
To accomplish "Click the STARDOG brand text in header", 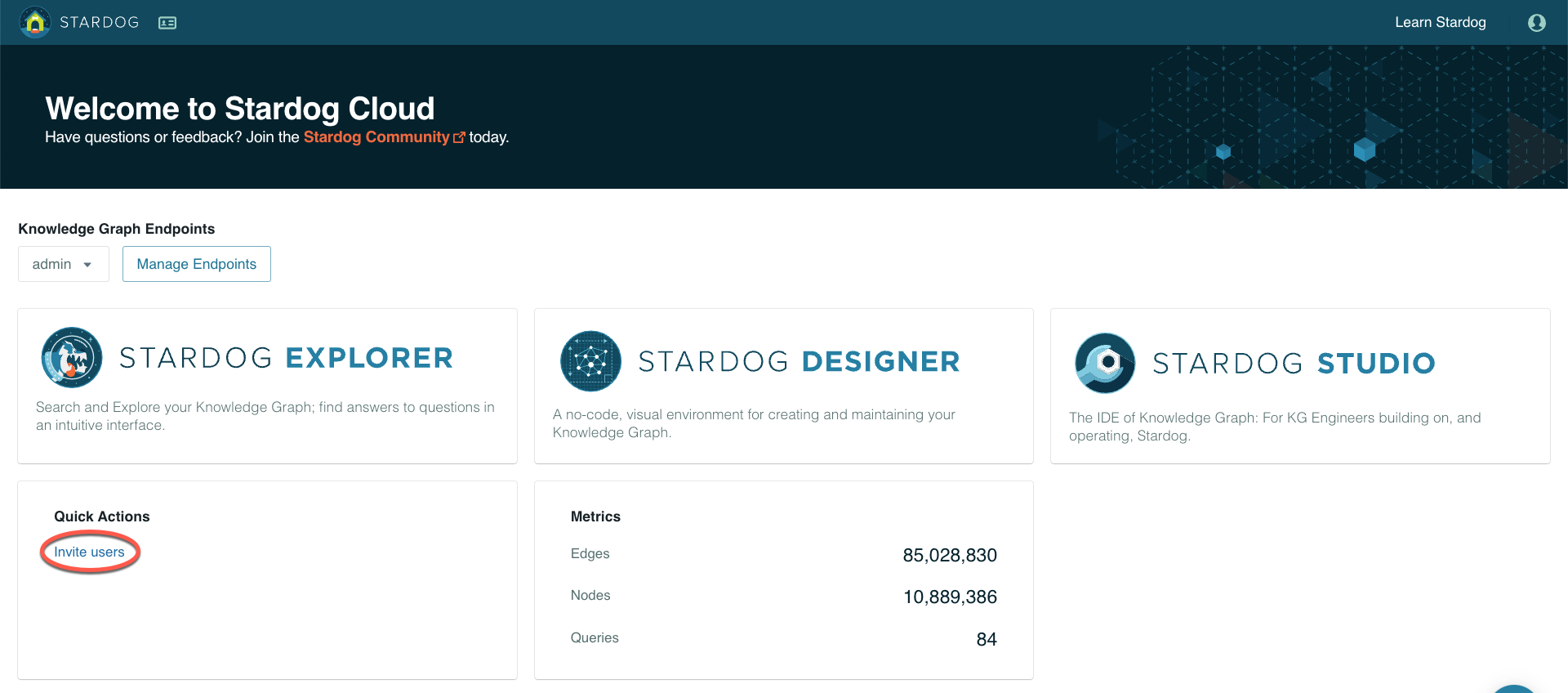I will click(100, 23).
